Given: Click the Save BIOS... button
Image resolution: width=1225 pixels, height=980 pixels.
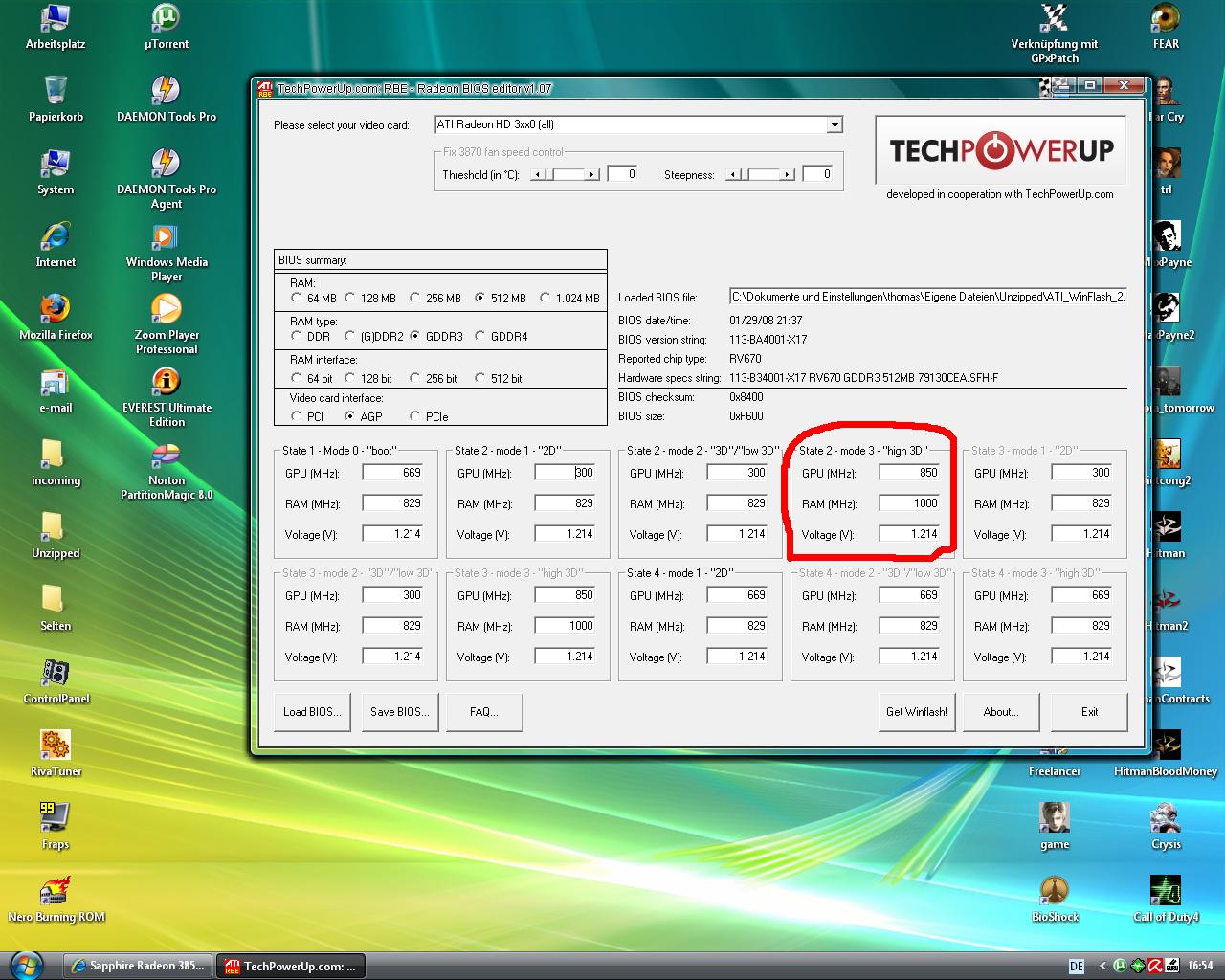Looking at the screenshot, I should [x=400, y=712].
